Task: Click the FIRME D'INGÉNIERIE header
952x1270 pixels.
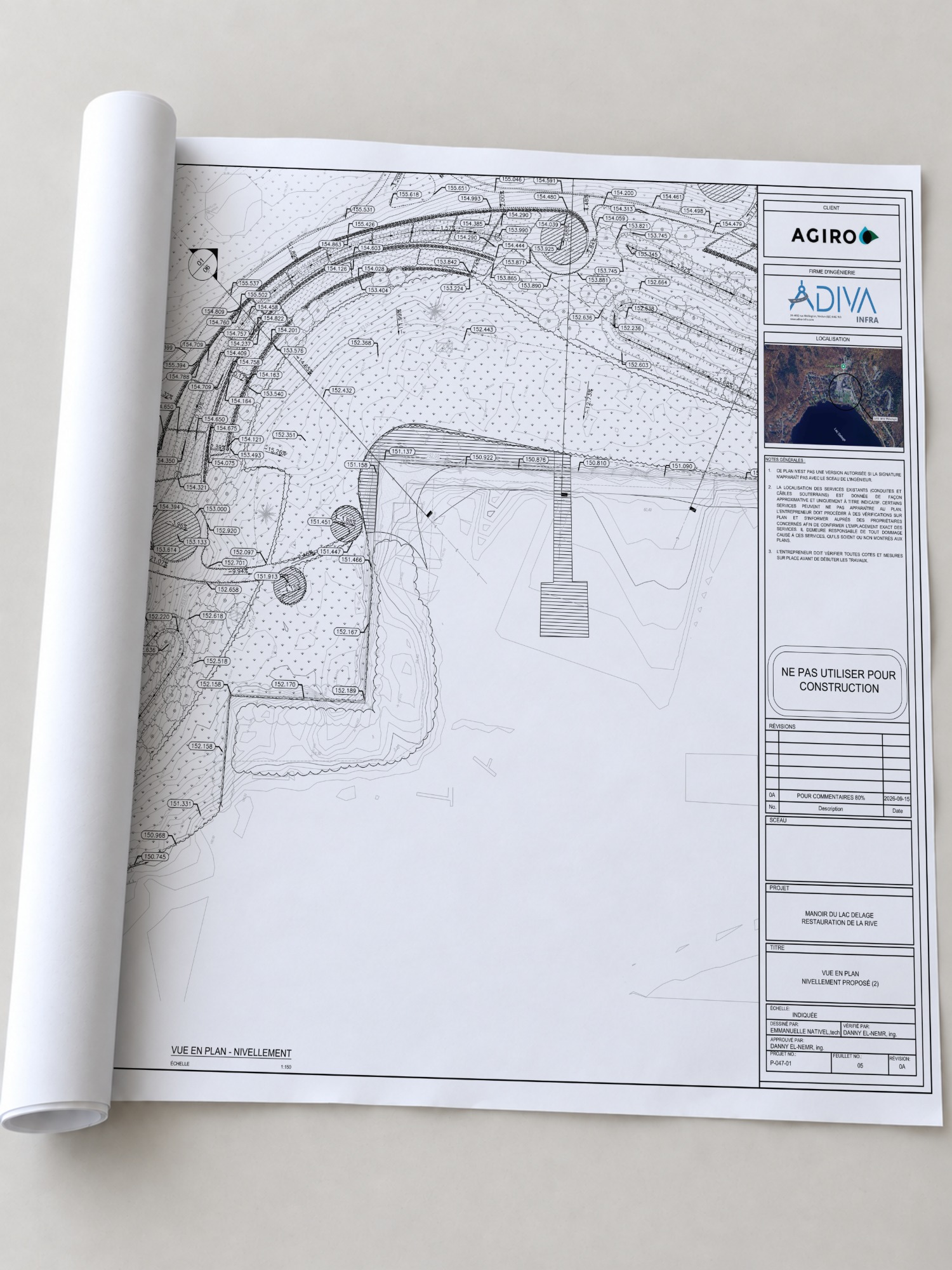Action: [831, 272]
